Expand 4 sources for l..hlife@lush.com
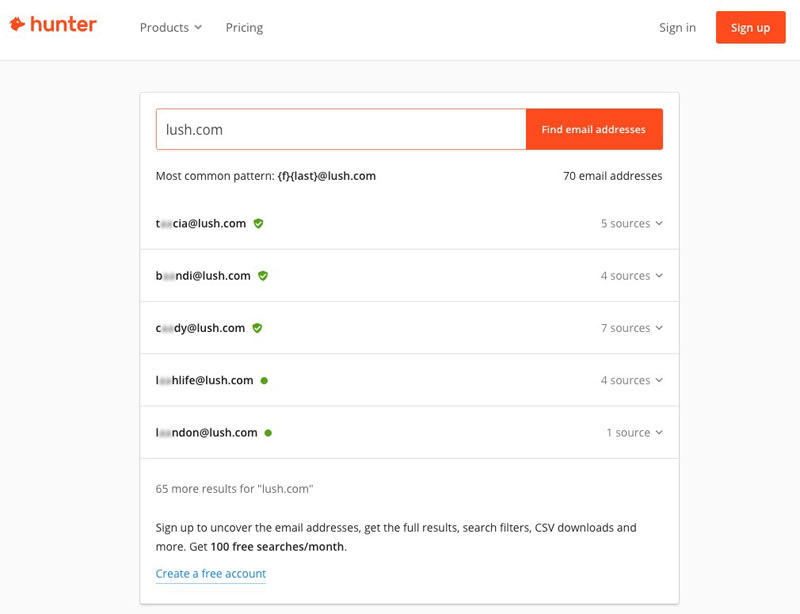The width and height of the screenshot is (800, 614). (632, 380)
